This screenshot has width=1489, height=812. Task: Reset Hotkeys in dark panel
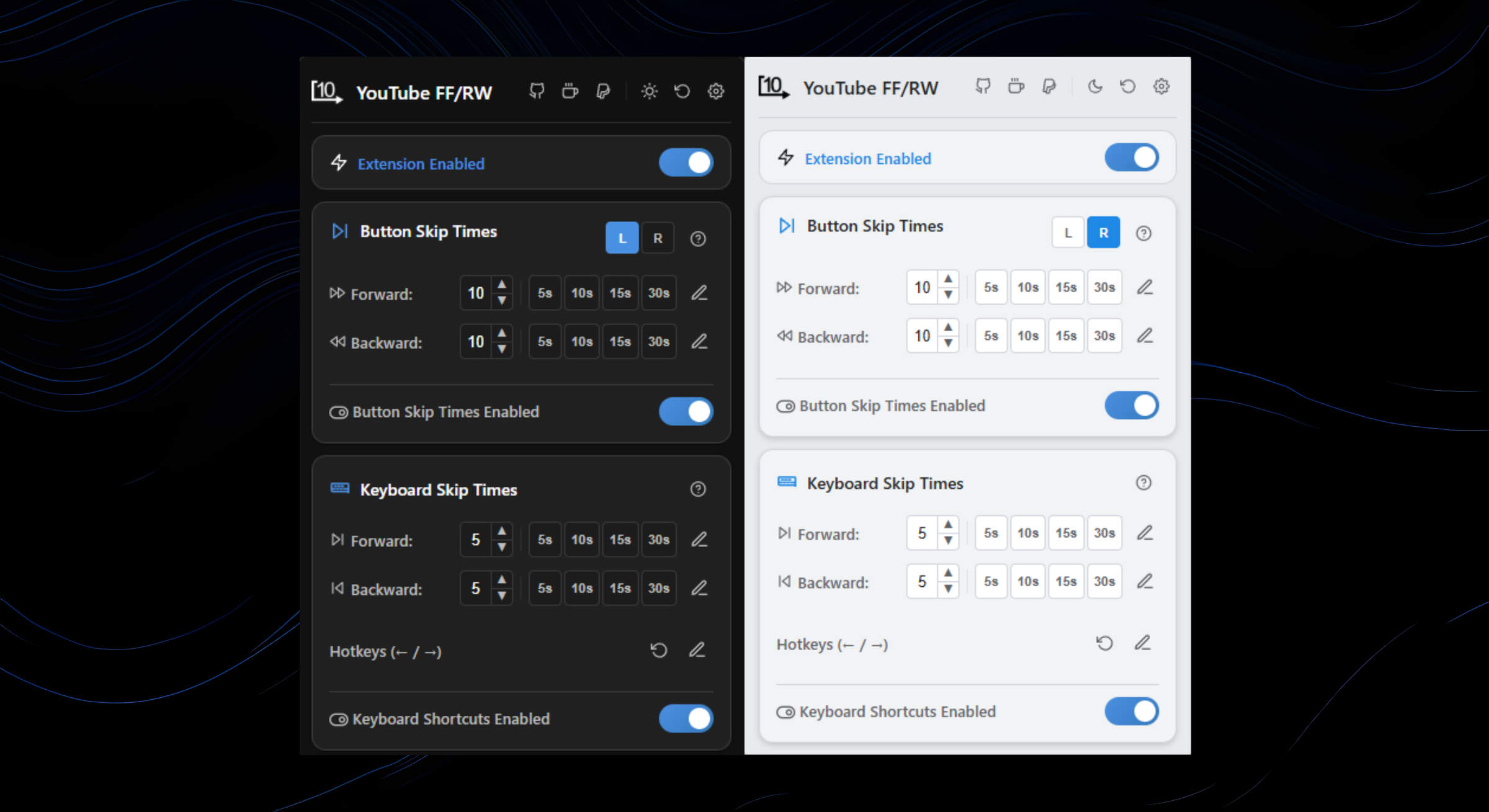[659, 650]
